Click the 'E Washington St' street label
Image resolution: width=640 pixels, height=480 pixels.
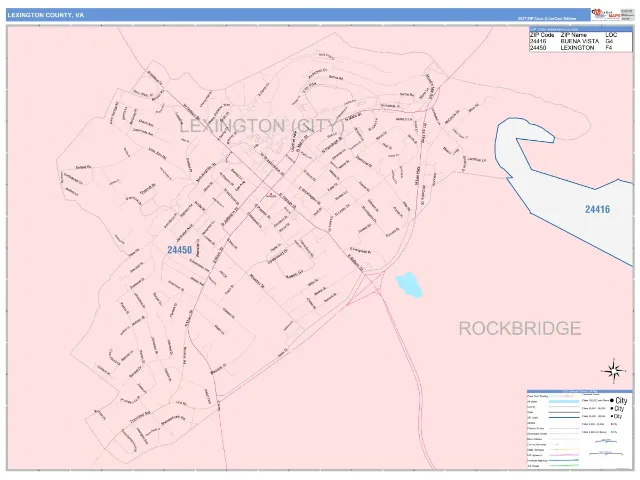coord(309,195)
